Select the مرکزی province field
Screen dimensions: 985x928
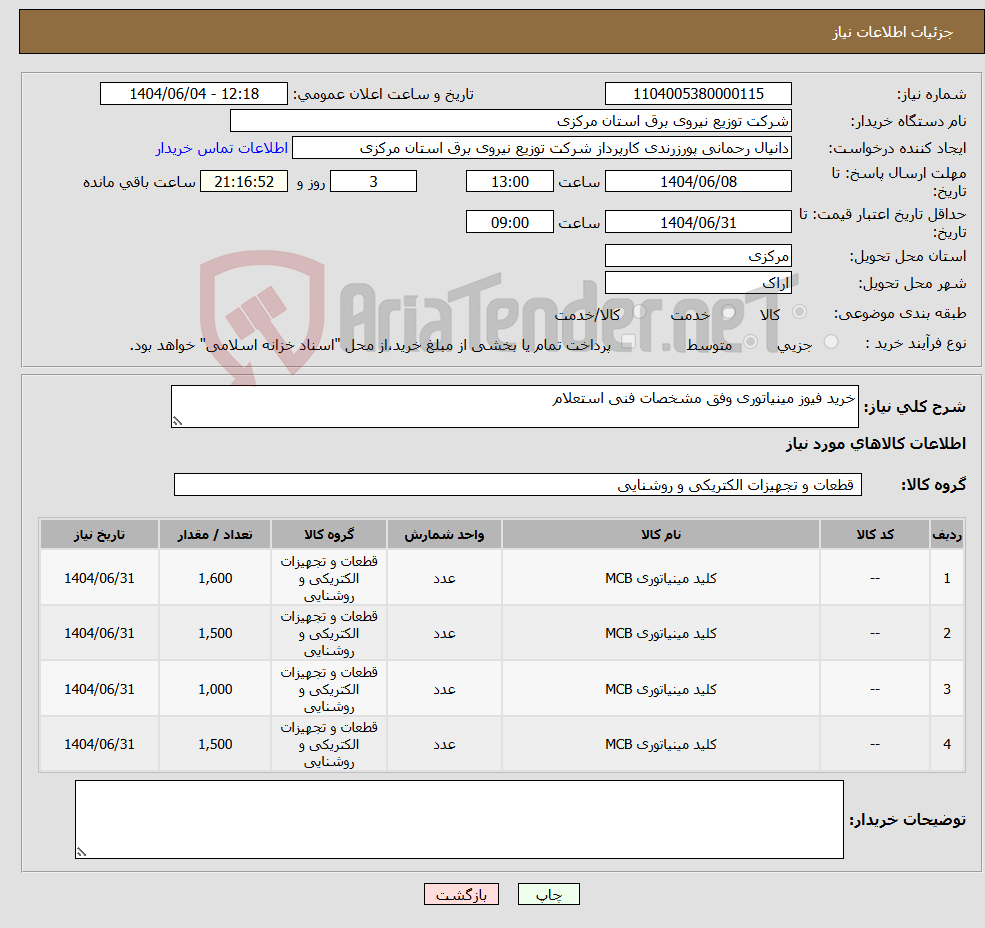click(x=698, y=255)
